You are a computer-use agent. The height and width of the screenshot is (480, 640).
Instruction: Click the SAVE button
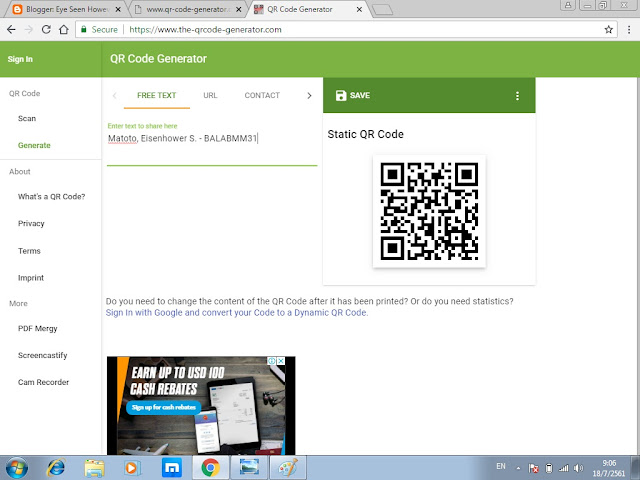(353, 96)
